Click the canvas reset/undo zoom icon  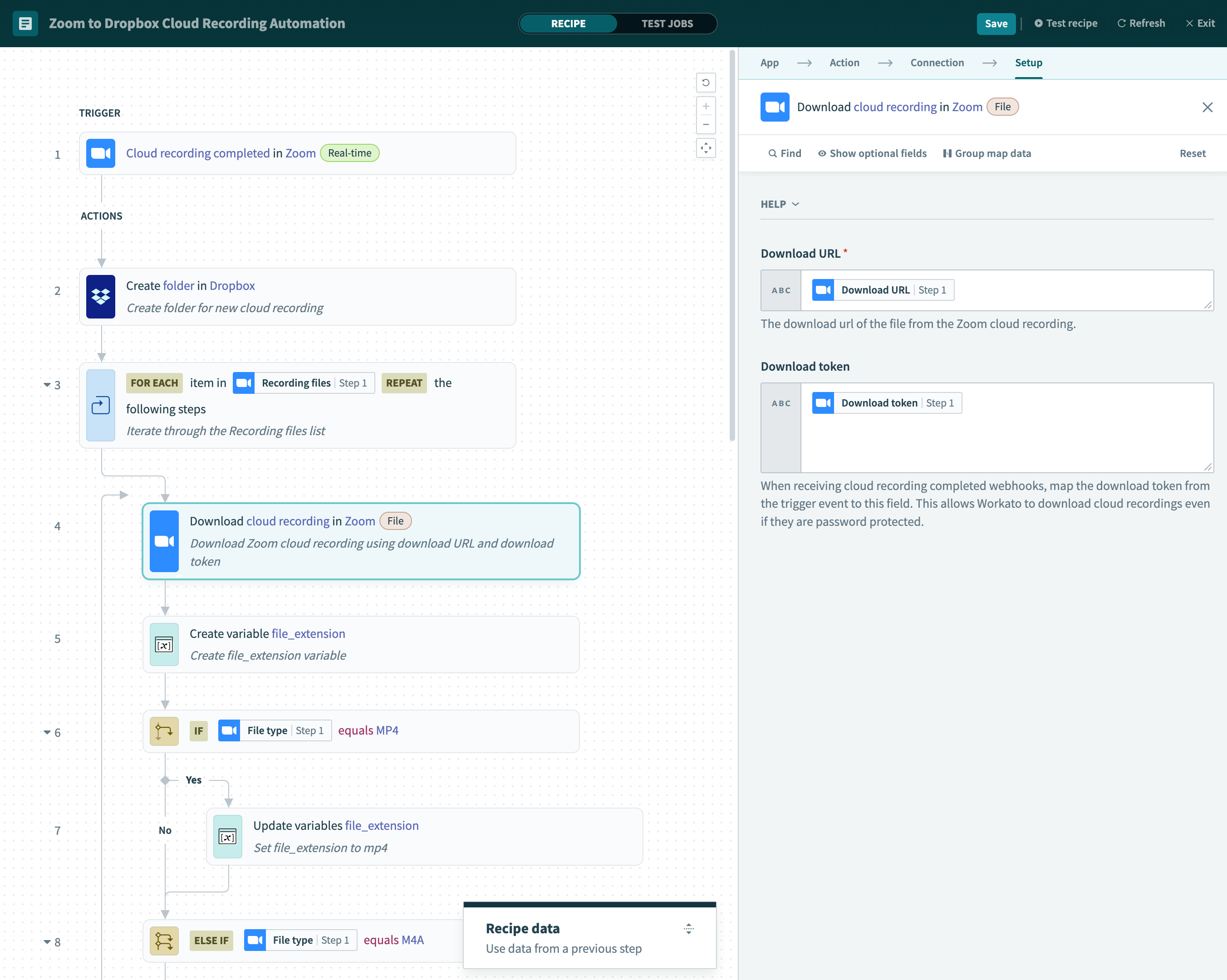coord(706,83)
